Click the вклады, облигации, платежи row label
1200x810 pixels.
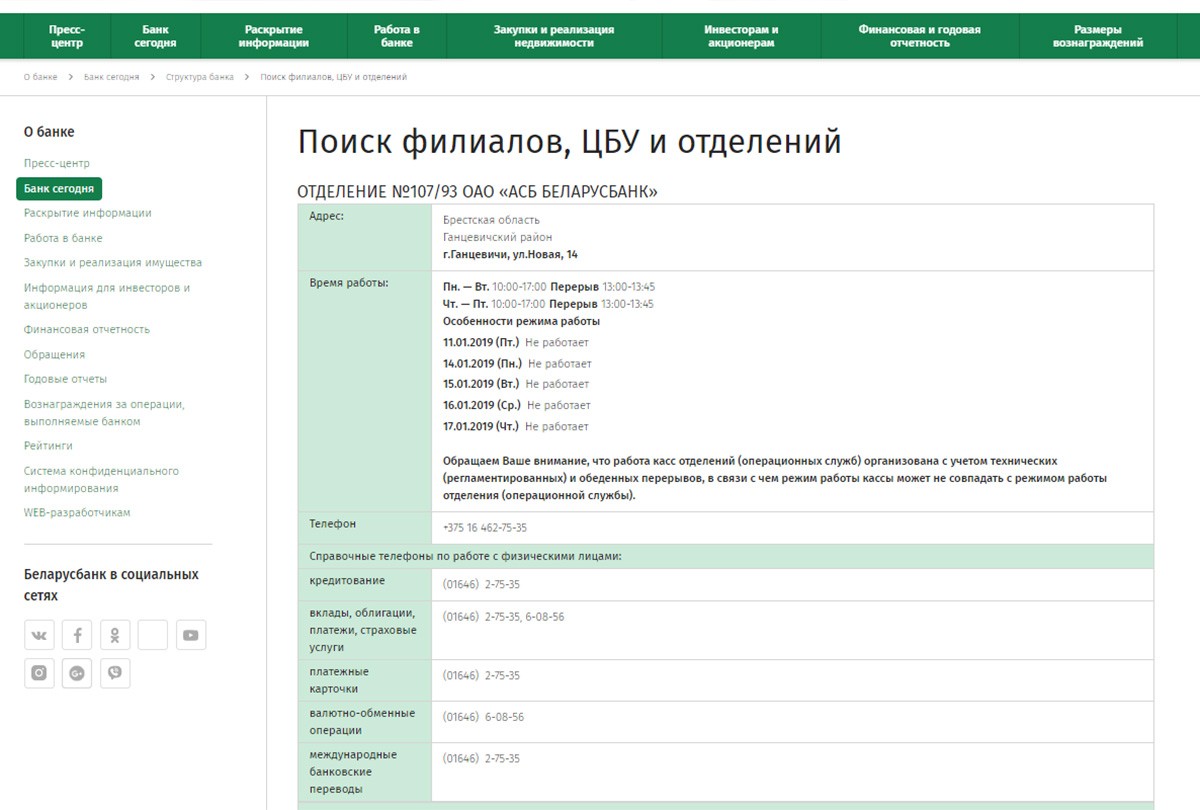[x=363, y=630]
